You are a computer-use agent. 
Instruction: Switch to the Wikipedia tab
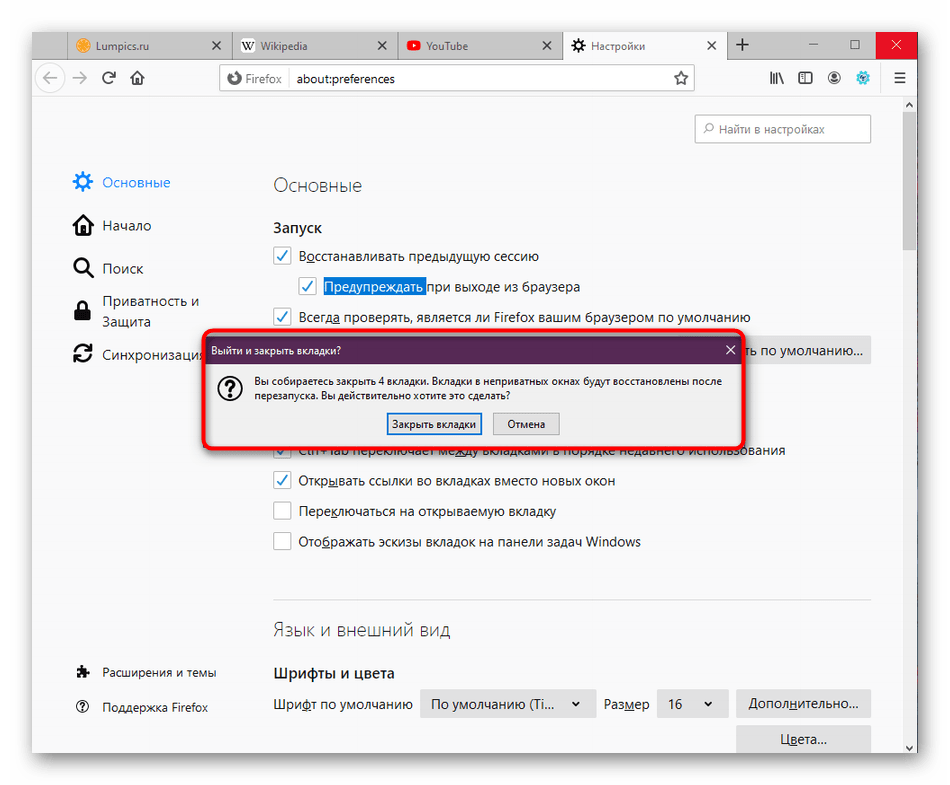click(x=315, y=46)
